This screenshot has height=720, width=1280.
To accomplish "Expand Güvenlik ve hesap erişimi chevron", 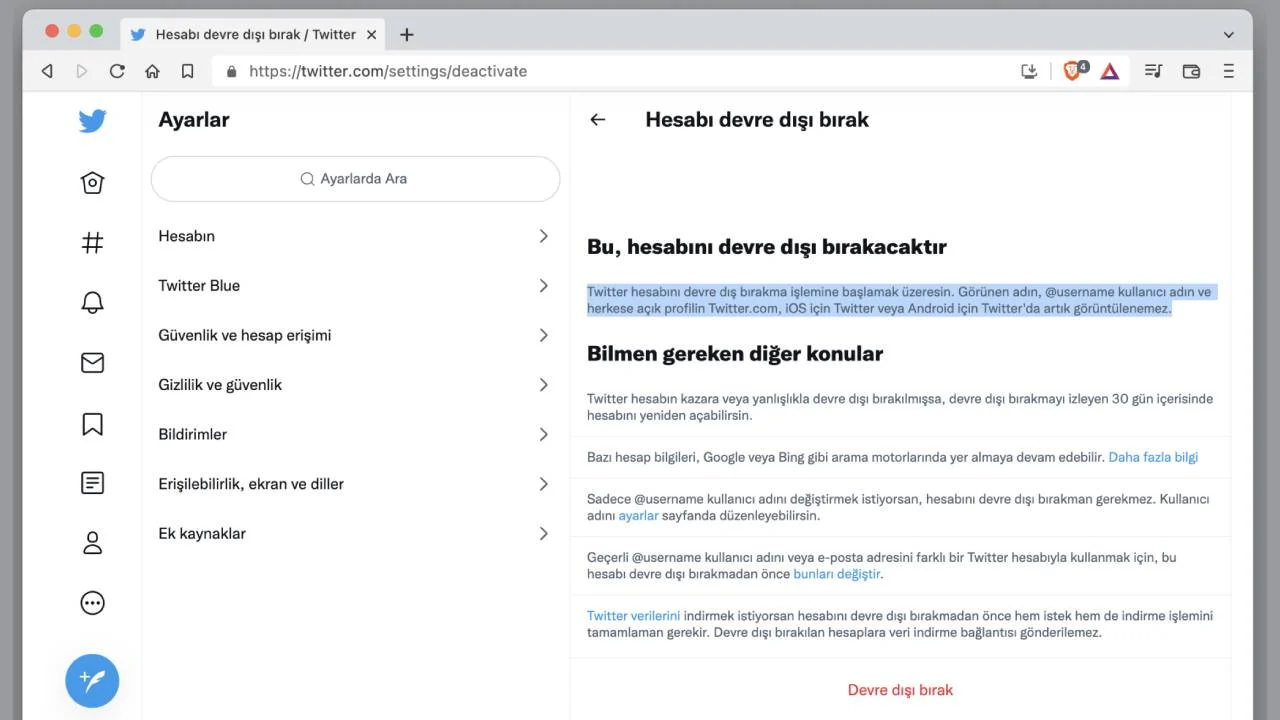I will [x=543, y=335].
